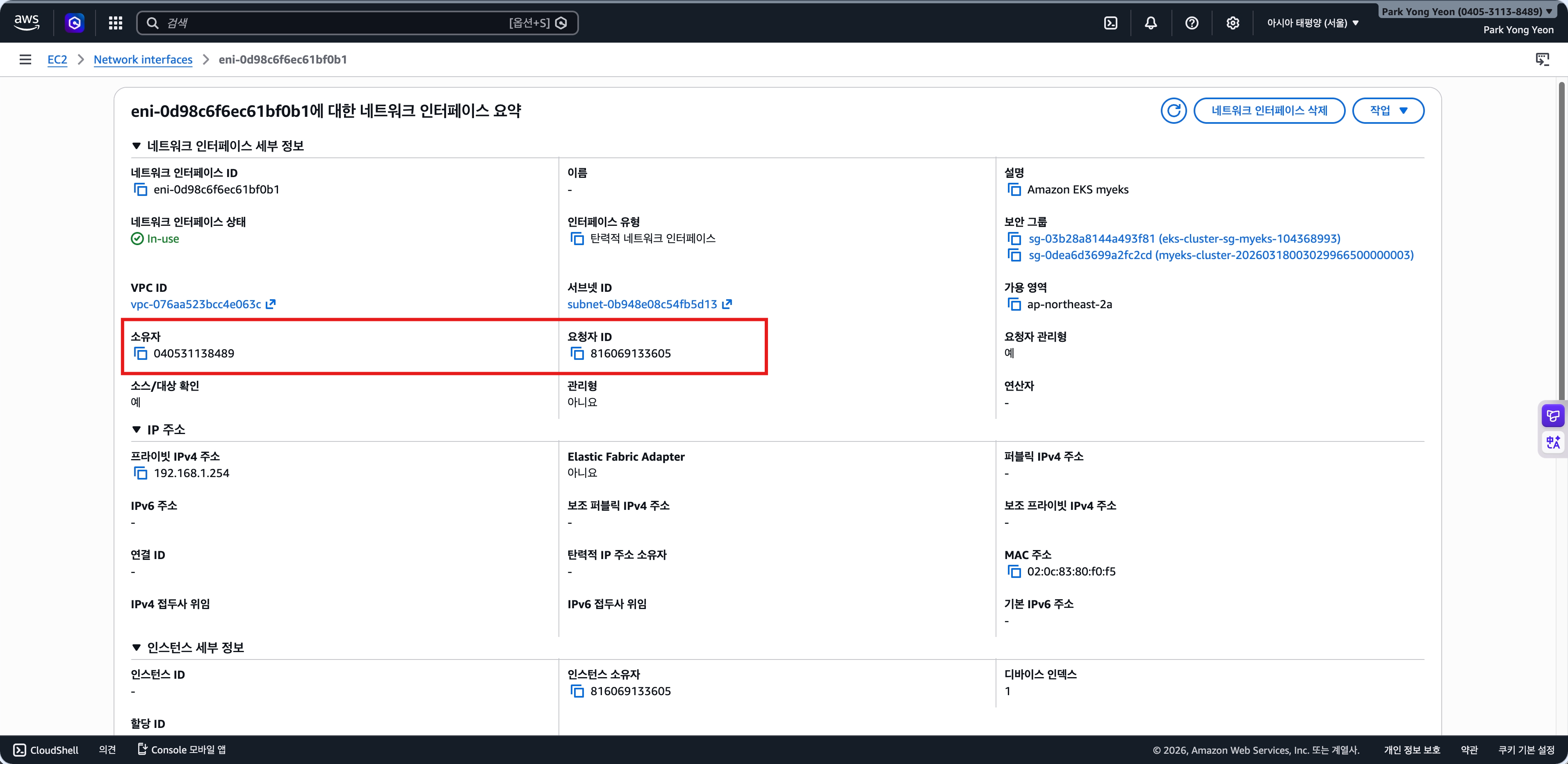
Task: Click 의견 in the bottom bar
Action: coord(107,749)
